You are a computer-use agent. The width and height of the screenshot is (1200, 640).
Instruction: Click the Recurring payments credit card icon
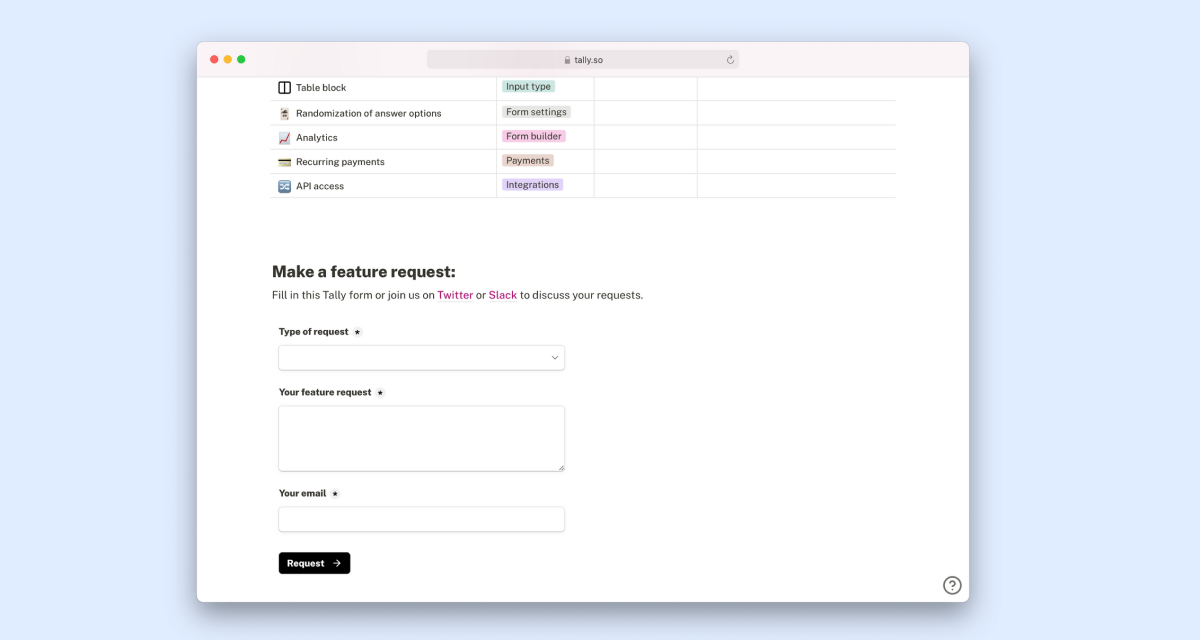coord(284,161)
